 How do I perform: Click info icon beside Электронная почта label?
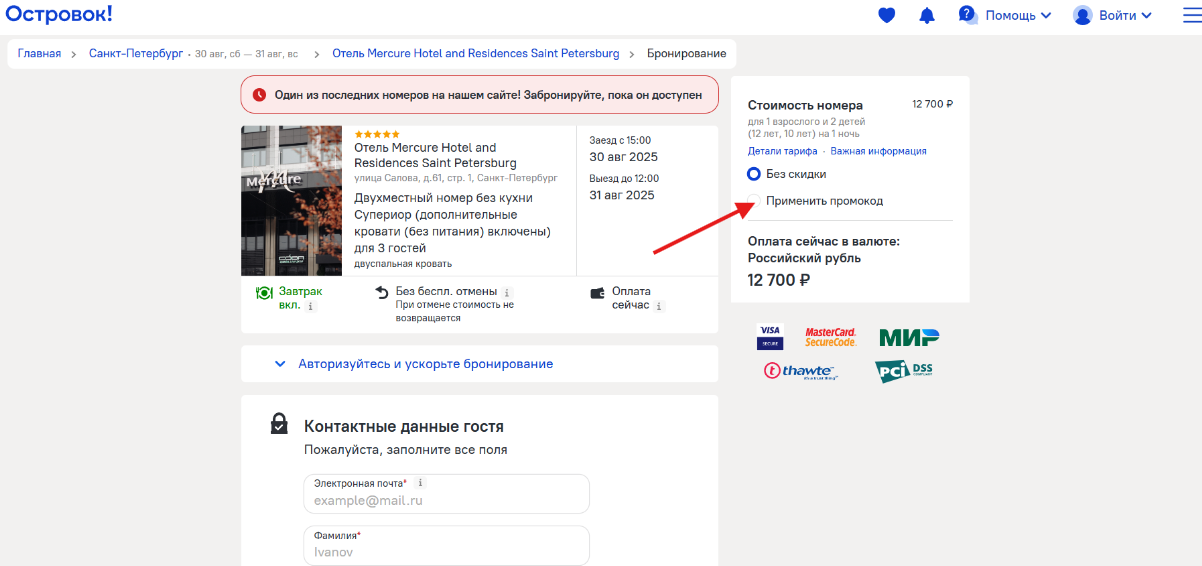click(420, 483)
